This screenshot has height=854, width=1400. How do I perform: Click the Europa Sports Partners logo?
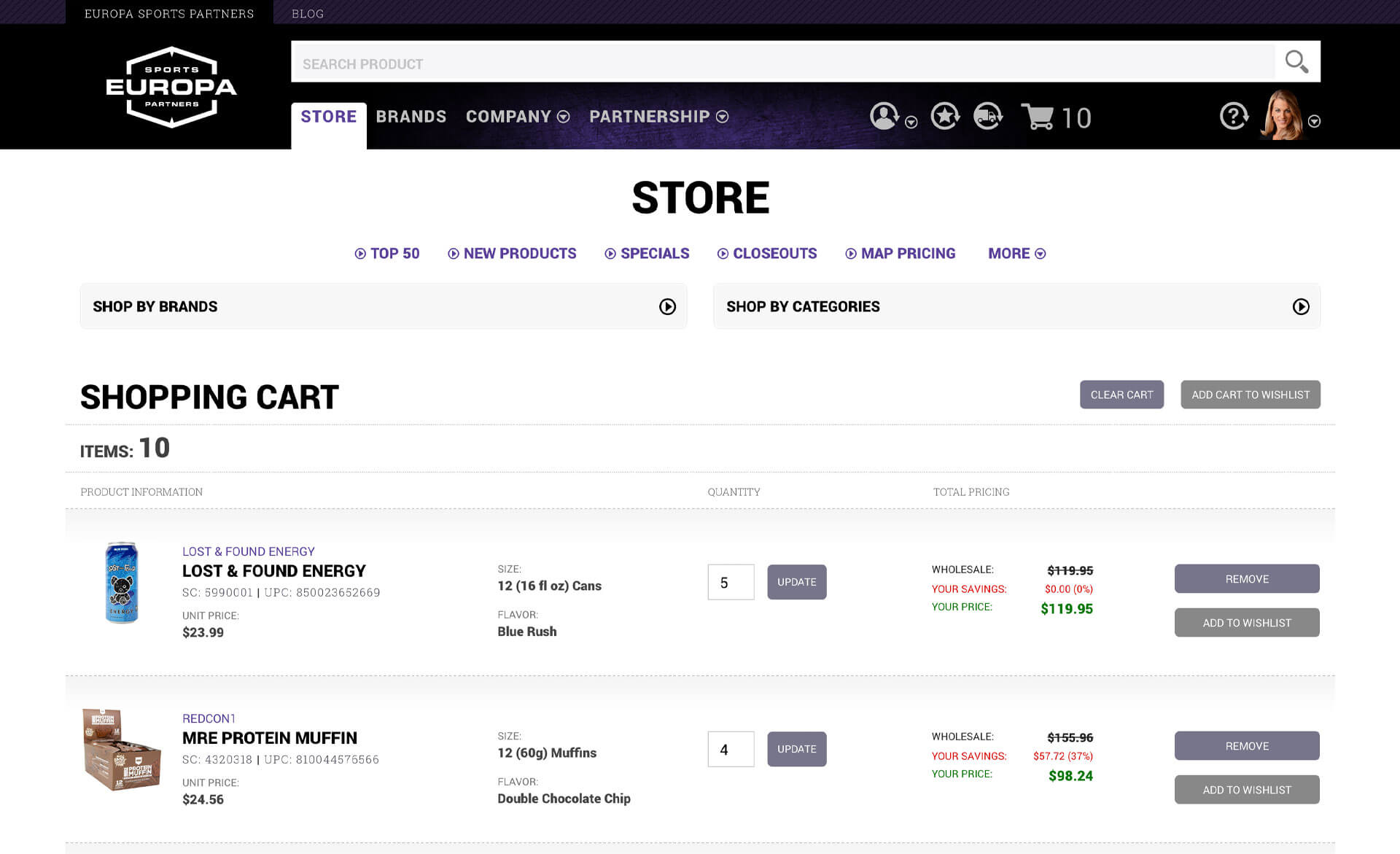(x=170, y=88)
